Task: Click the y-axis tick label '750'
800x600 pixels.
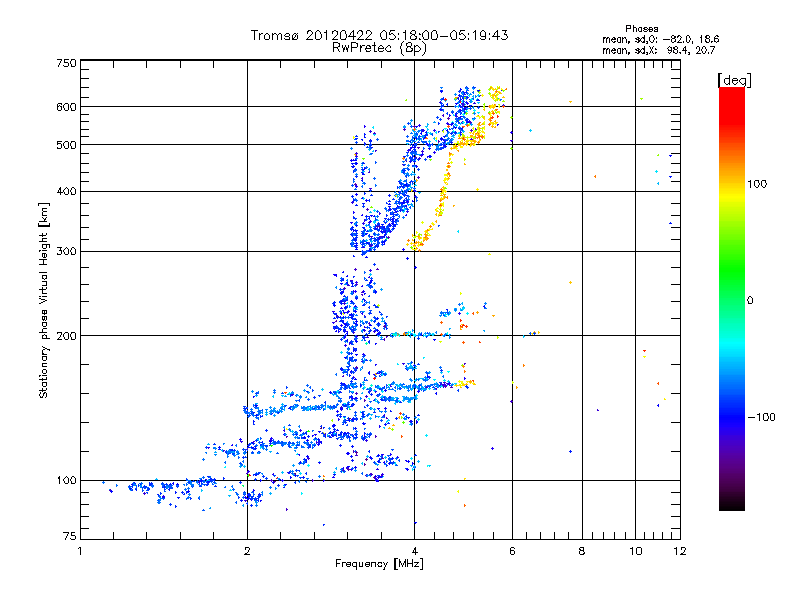Action: (66, 63)
